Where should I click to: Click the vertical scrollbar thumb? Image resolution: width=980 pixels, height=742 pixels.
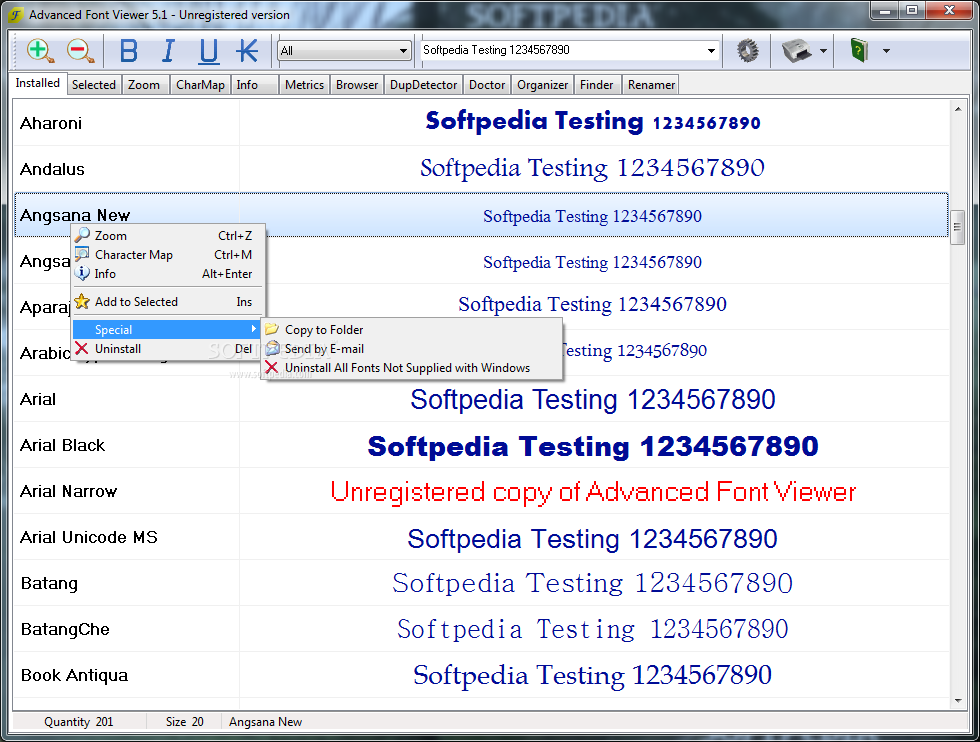(x=958, y=227)
